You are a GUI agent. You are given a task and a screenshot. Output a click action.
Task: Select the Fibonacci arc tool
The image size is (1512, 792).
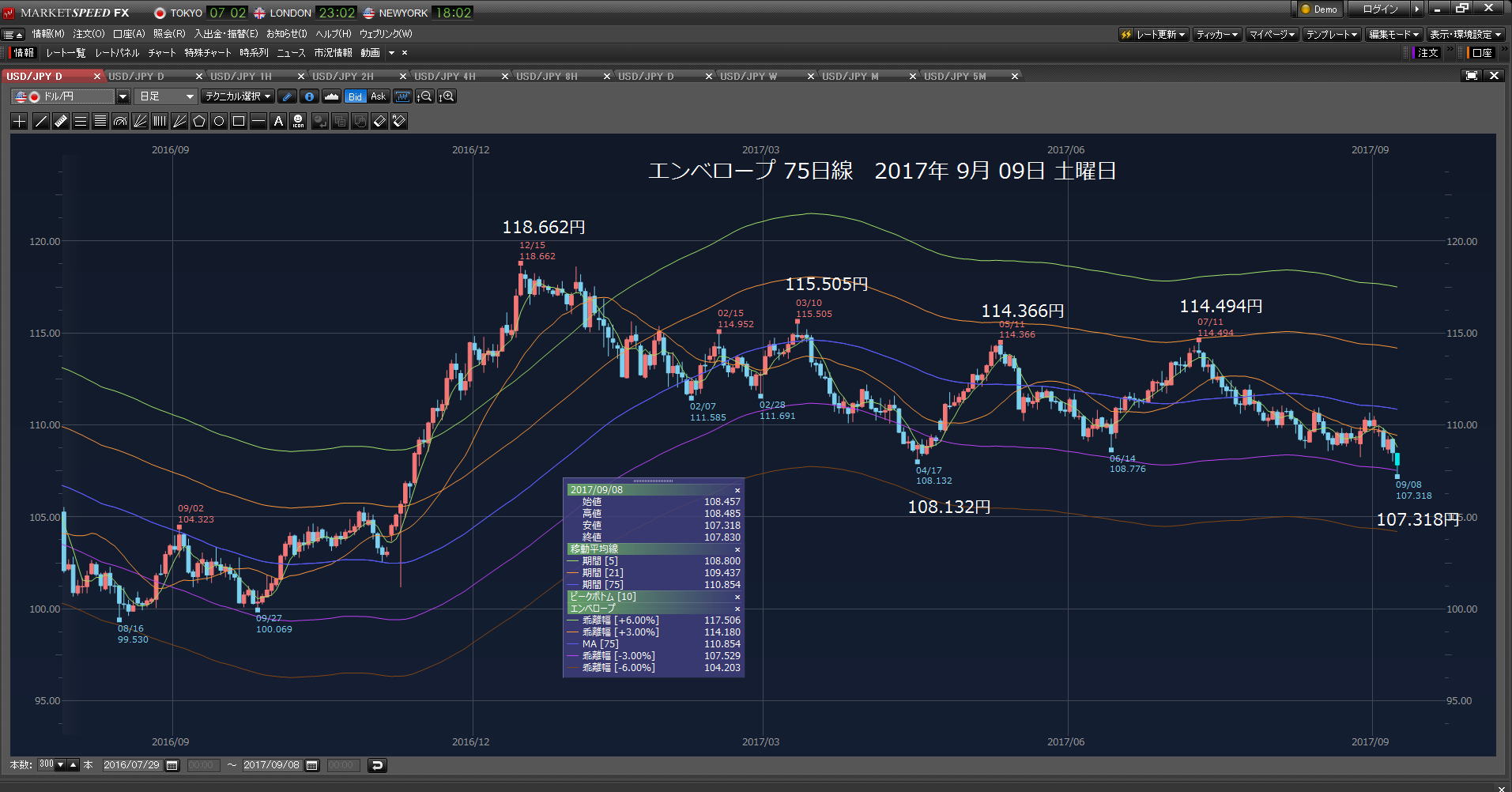(120, 121)
